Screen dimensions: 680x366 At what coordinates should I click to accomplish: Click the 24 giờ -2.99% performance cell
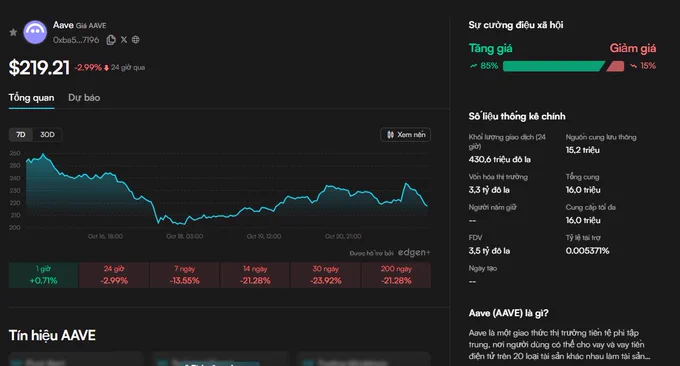[x=114, y=275]
